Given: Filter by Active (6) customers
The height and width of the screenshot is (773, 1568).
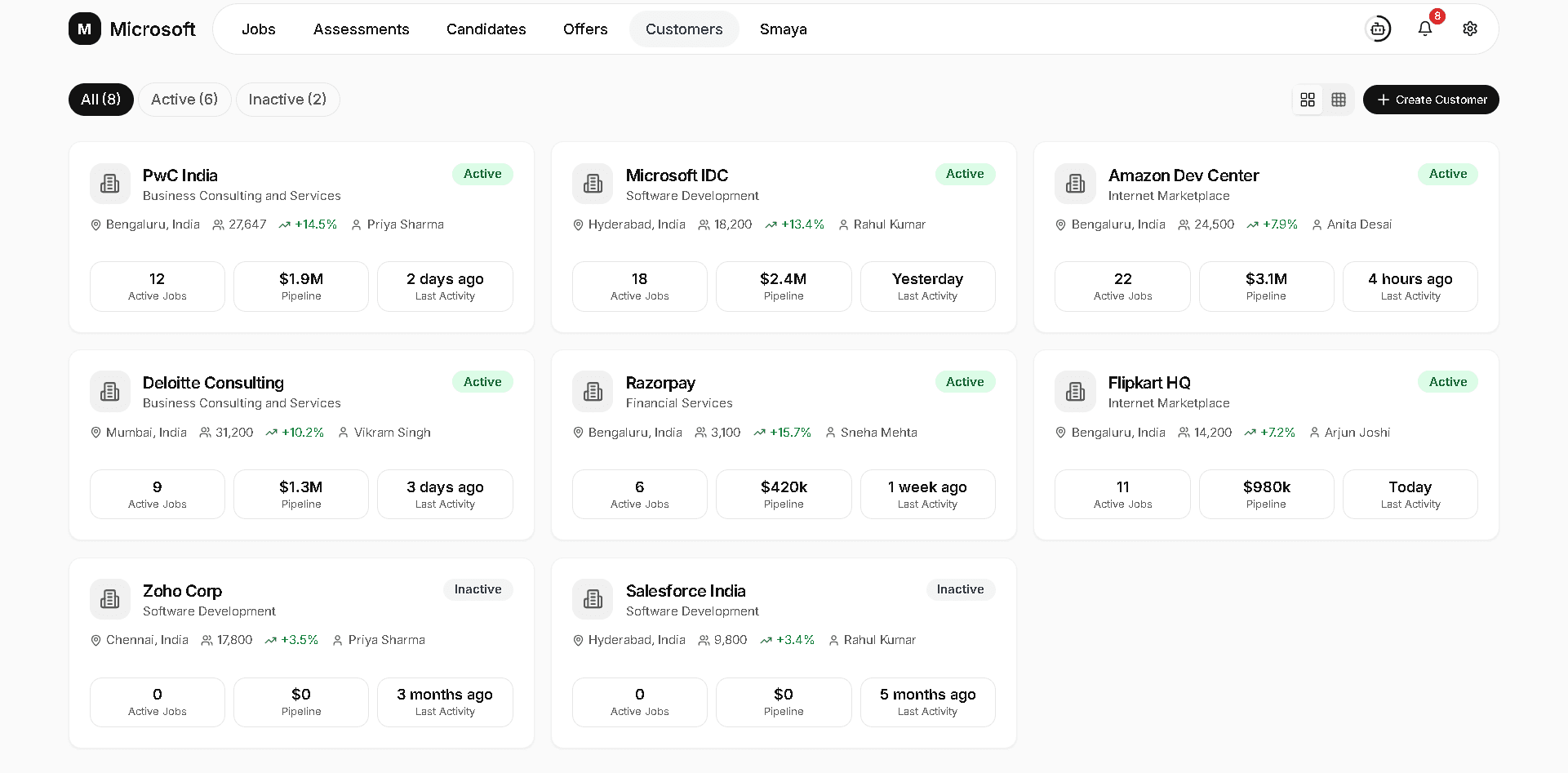Looking at the screenshot, I should [184, 100].
